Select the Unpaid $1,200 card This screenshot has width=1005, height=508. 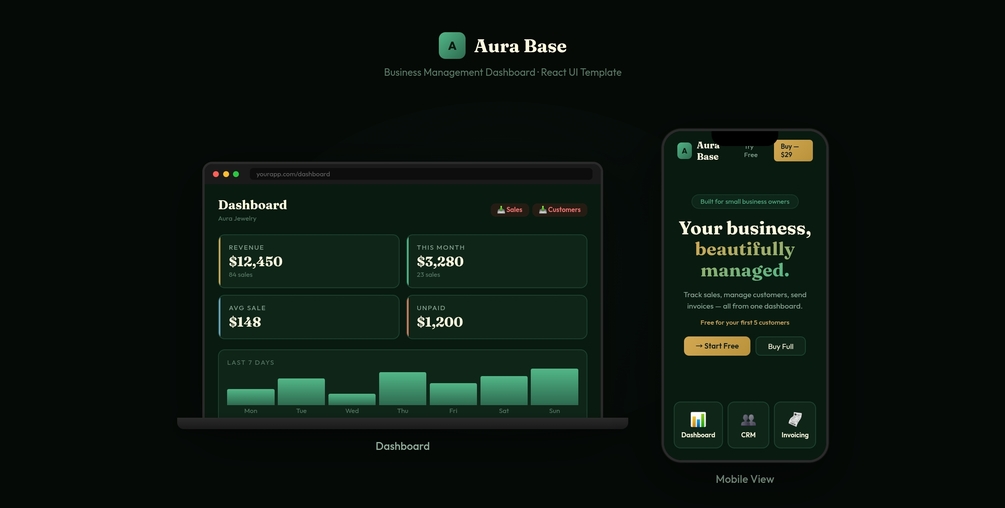click(x=497, y=316)
